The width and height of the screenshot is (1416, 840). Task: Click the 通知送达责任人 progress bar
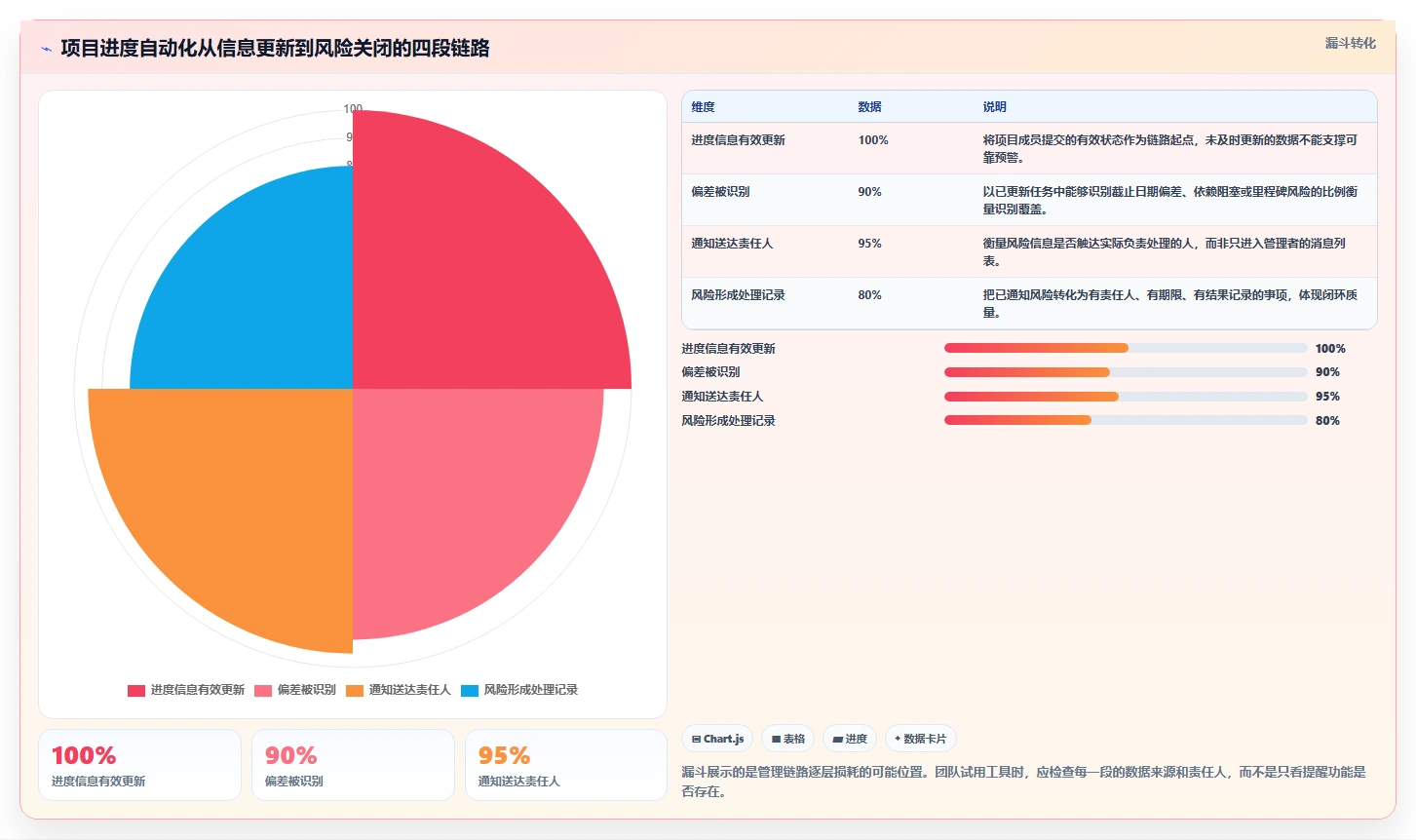[1126, 397]
